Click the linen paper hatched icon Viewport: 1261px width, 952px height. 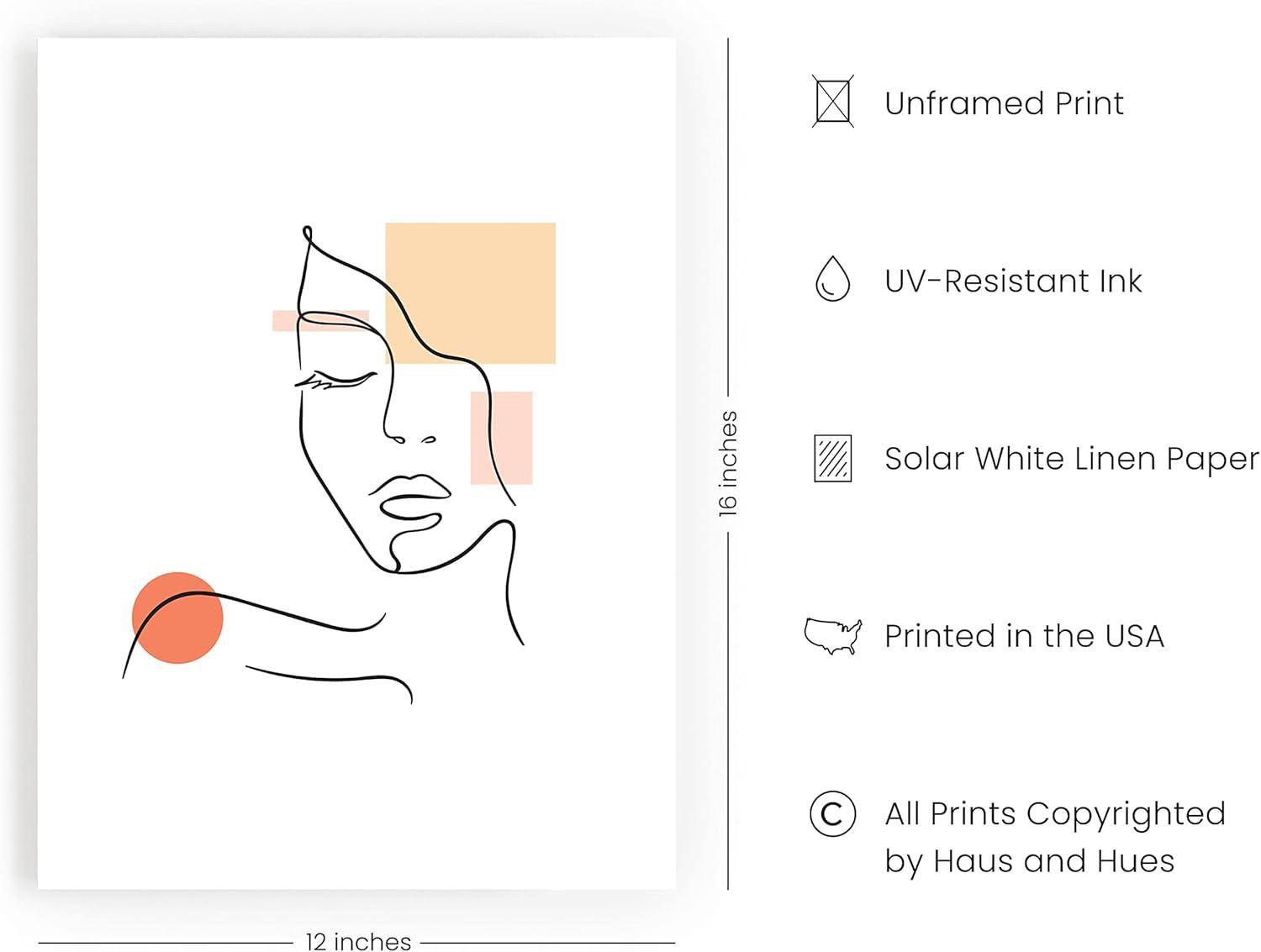[832, 458]
